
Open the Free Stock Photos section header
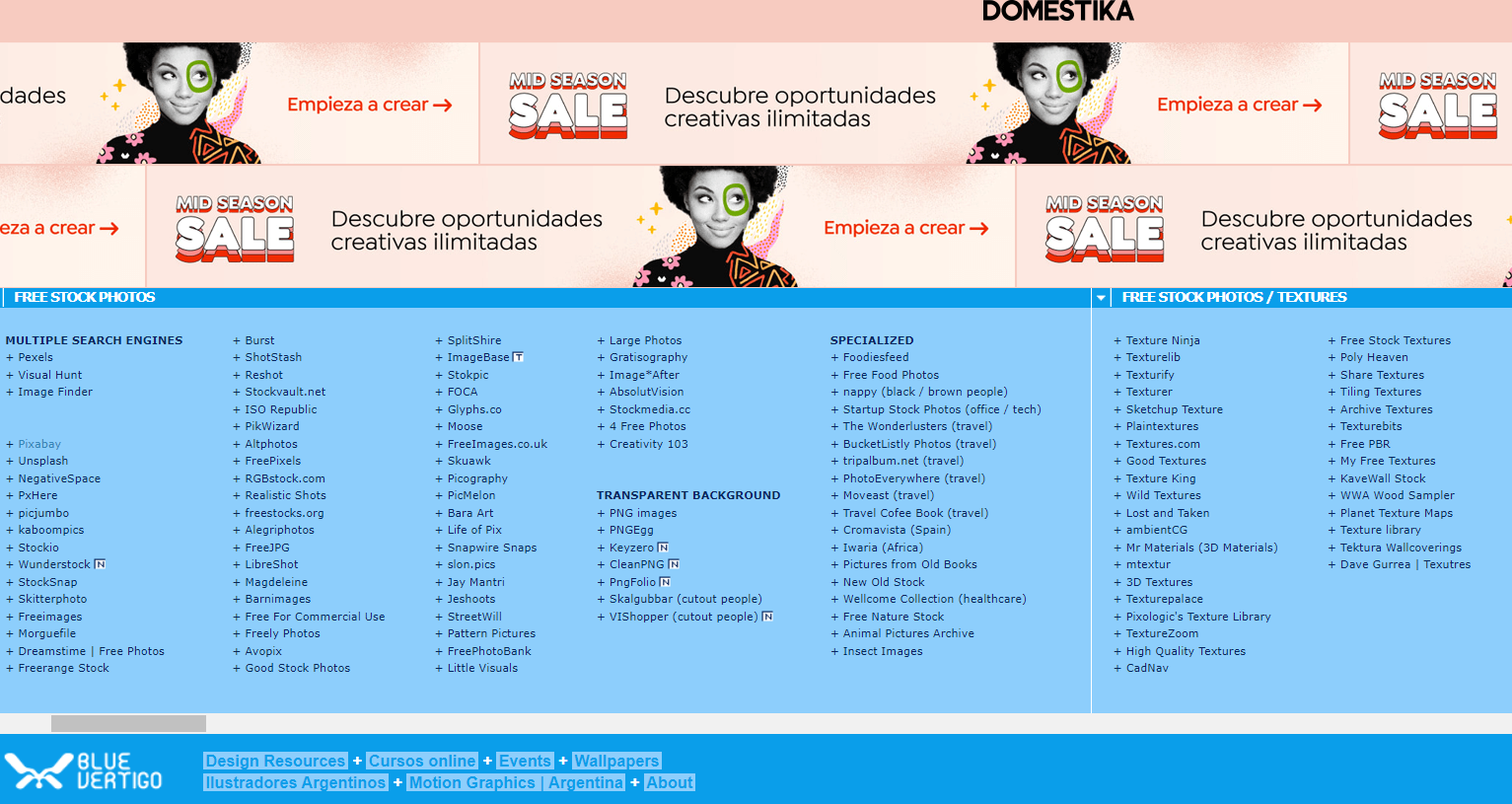[x=85, y=297]
